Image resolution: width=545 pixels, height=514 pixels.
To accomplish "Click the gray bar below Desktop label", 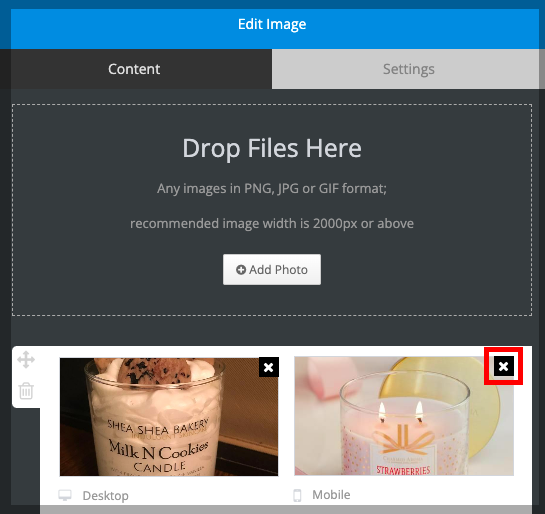I will click(x=286, y=509).
